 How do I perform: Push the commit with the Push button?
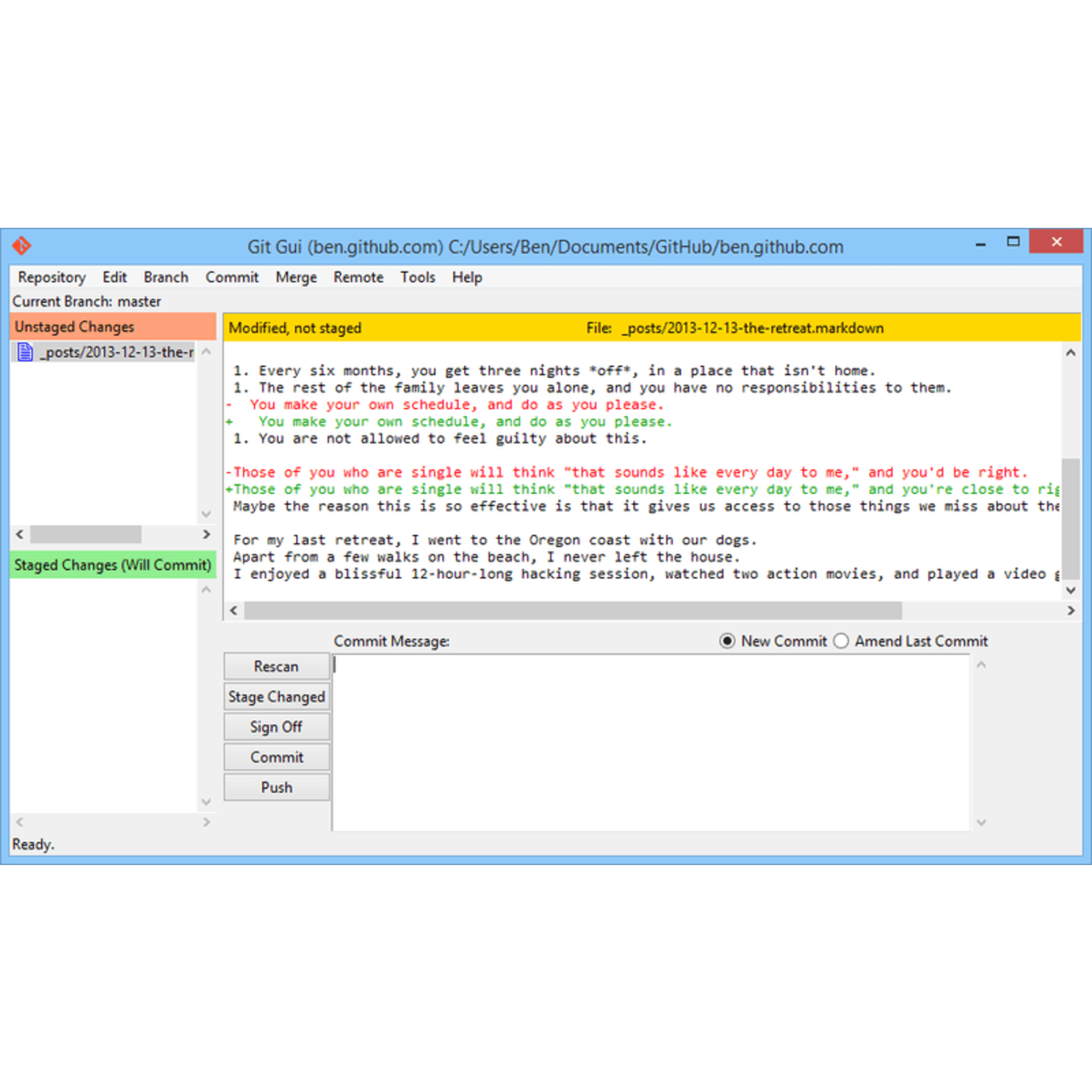coord(276,787)
